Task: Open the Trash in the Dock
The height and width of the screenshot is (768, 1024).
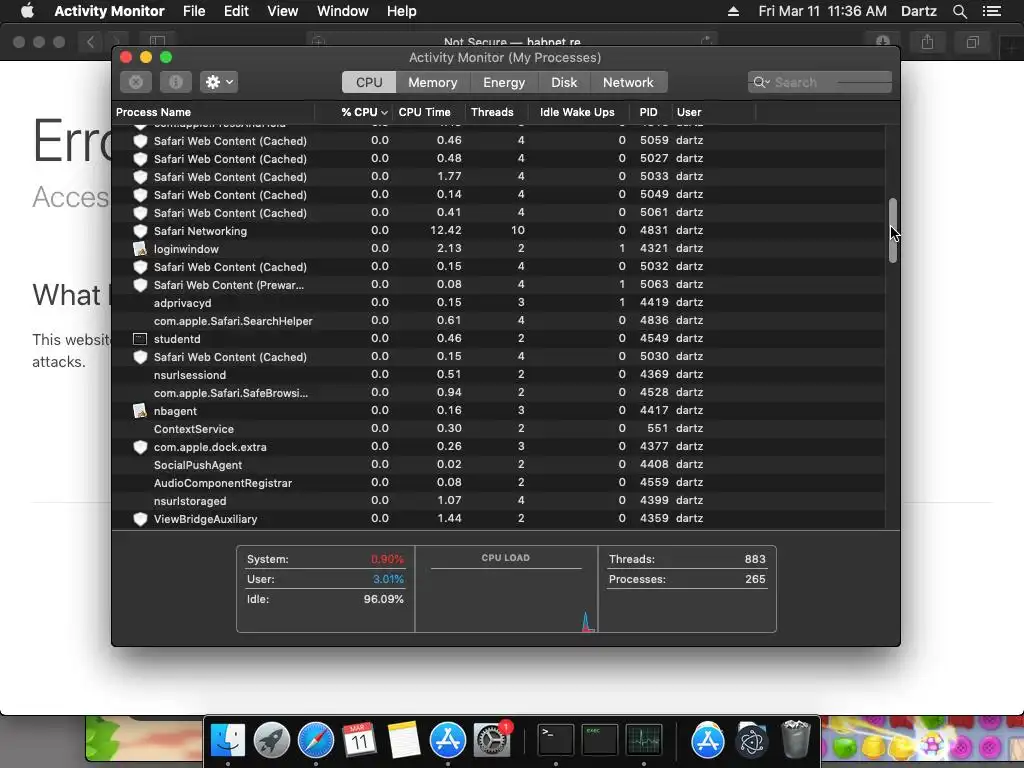Action: 795,739
